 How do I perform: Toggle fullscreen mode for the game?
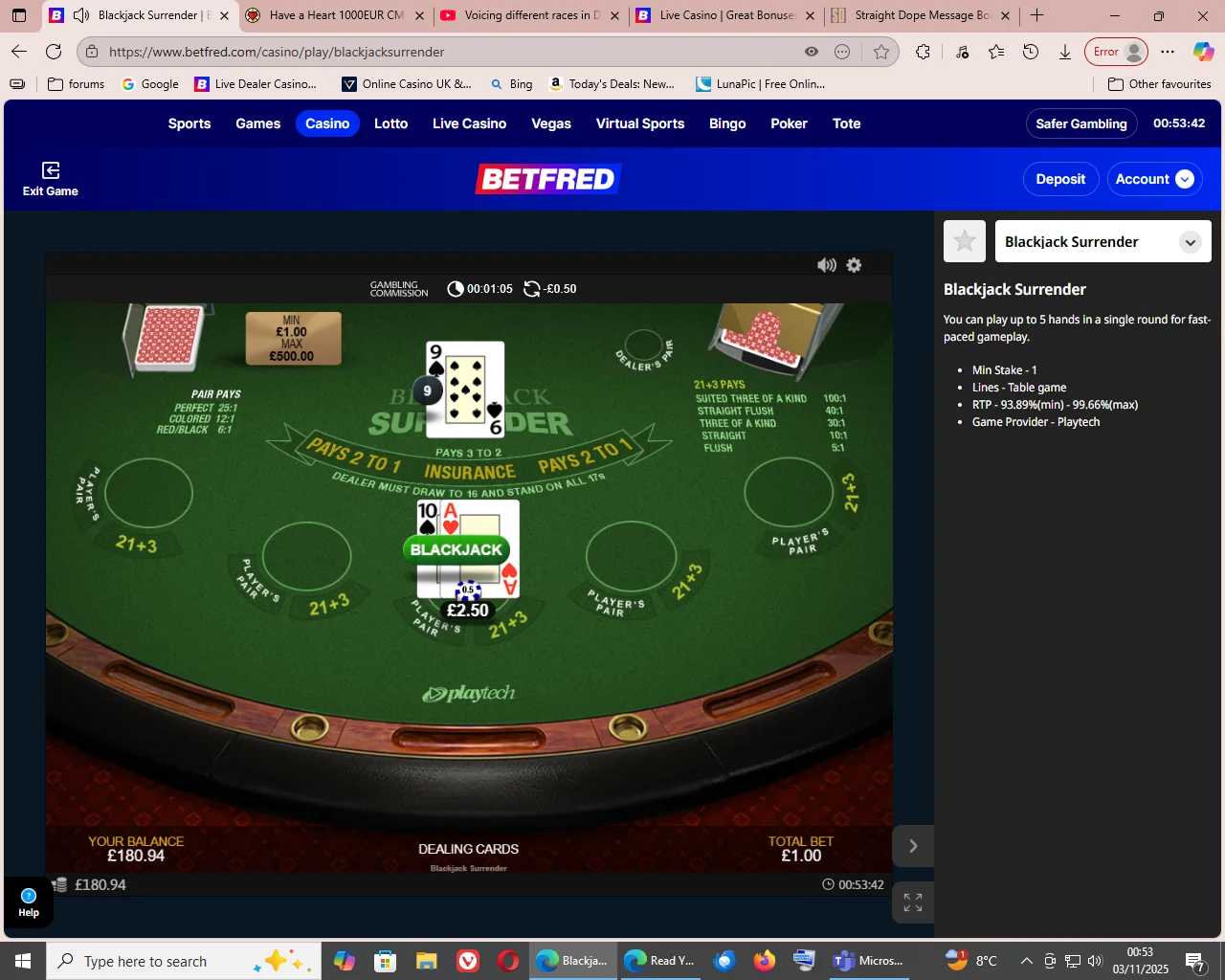(x=913, y=902)
